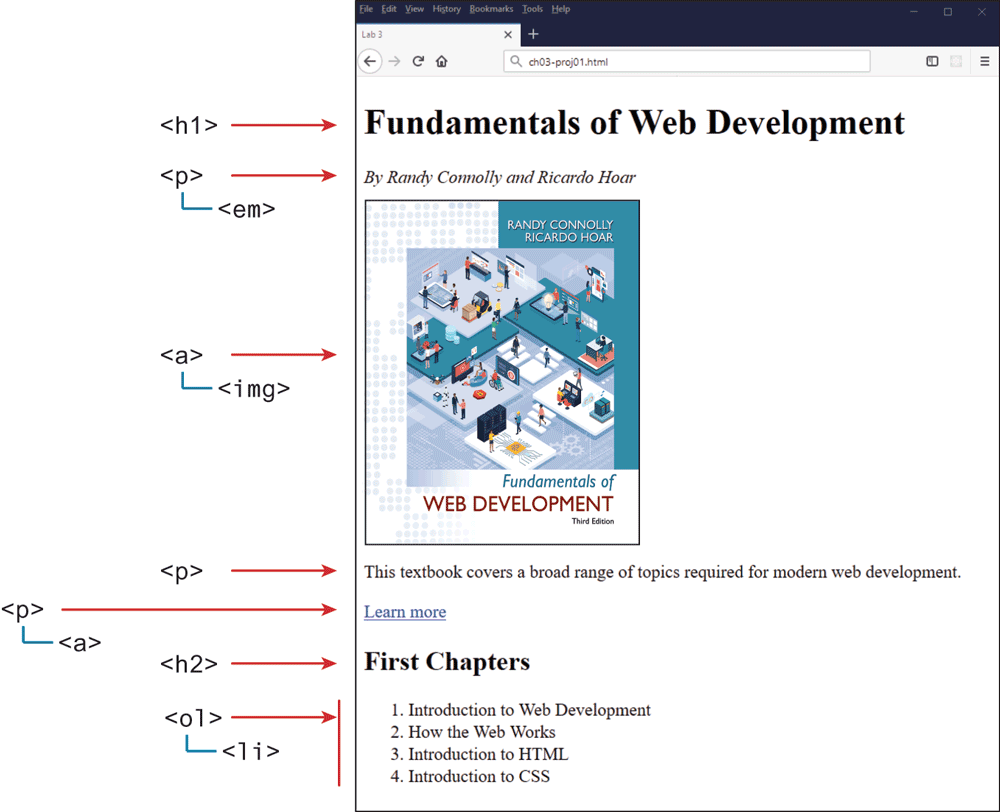Reload the current page
Image resolution: width=1000 pixels, height=812 pixels.
click(418, 62)
